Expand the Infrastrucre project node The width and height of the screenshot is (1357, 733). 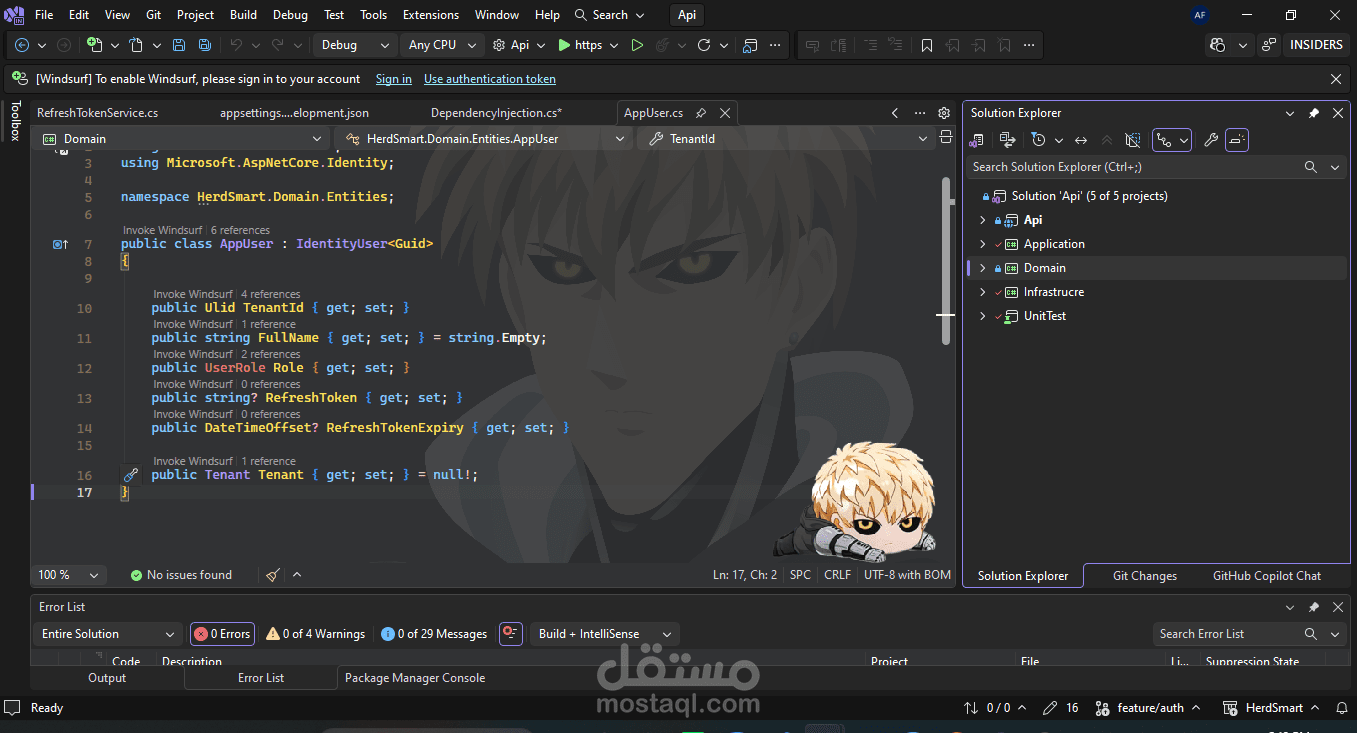pyautogui.click(x=982, y=292)
